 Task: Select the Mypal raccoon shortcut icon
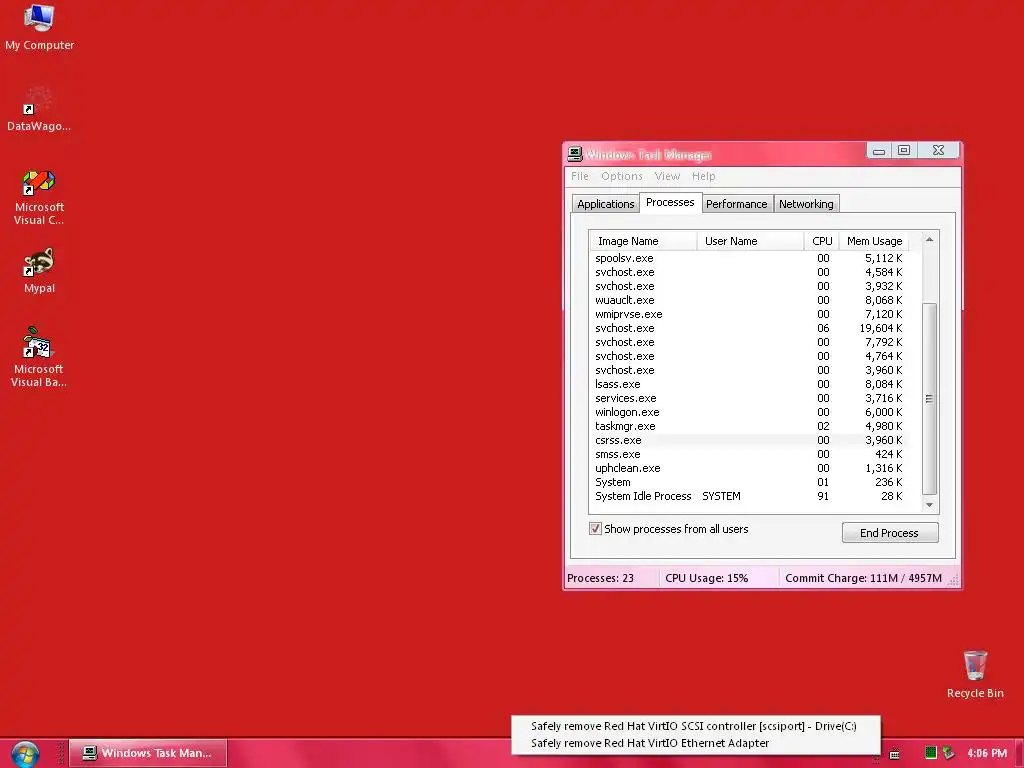39,270
